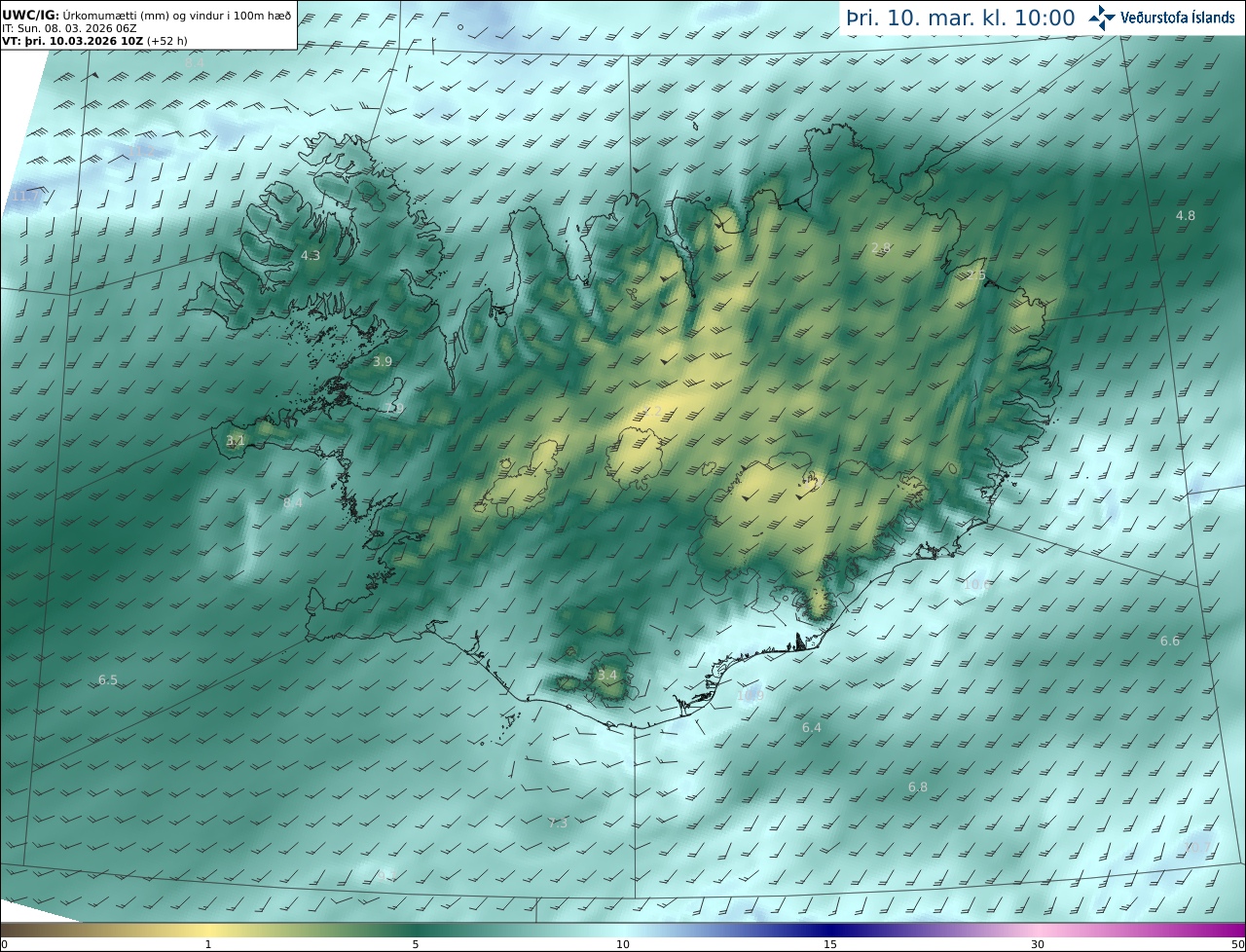Click the 6.6 value label
This screenshot has width=1246, height=952.
click(1170, 641)
